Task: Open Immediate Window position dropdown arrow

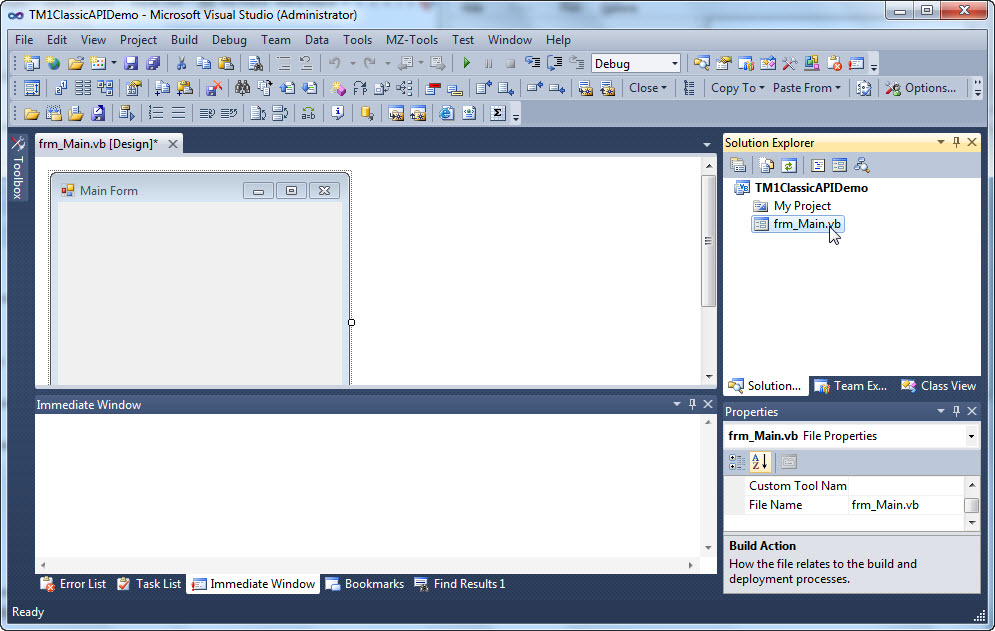Action: point(676,404)
